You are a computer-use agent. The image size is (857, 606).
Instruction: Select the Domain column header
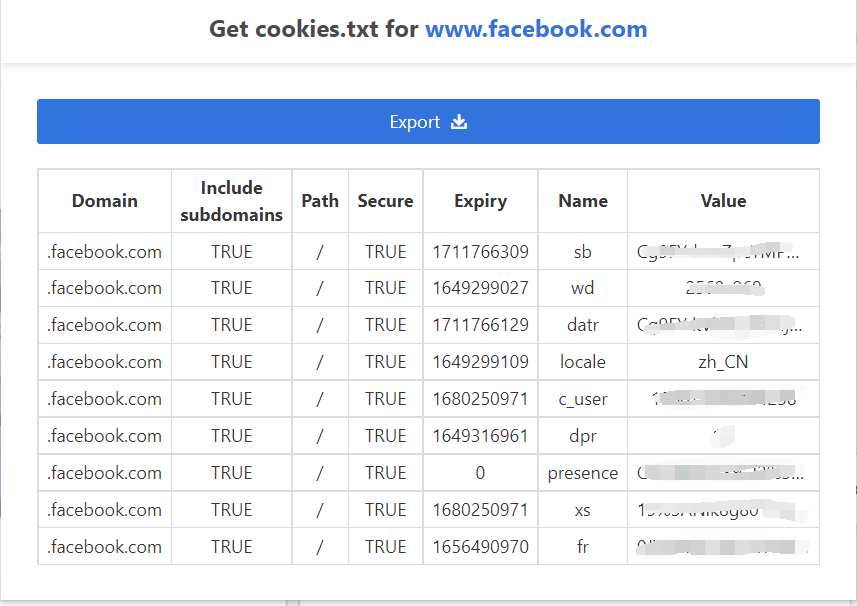point(104,201)
